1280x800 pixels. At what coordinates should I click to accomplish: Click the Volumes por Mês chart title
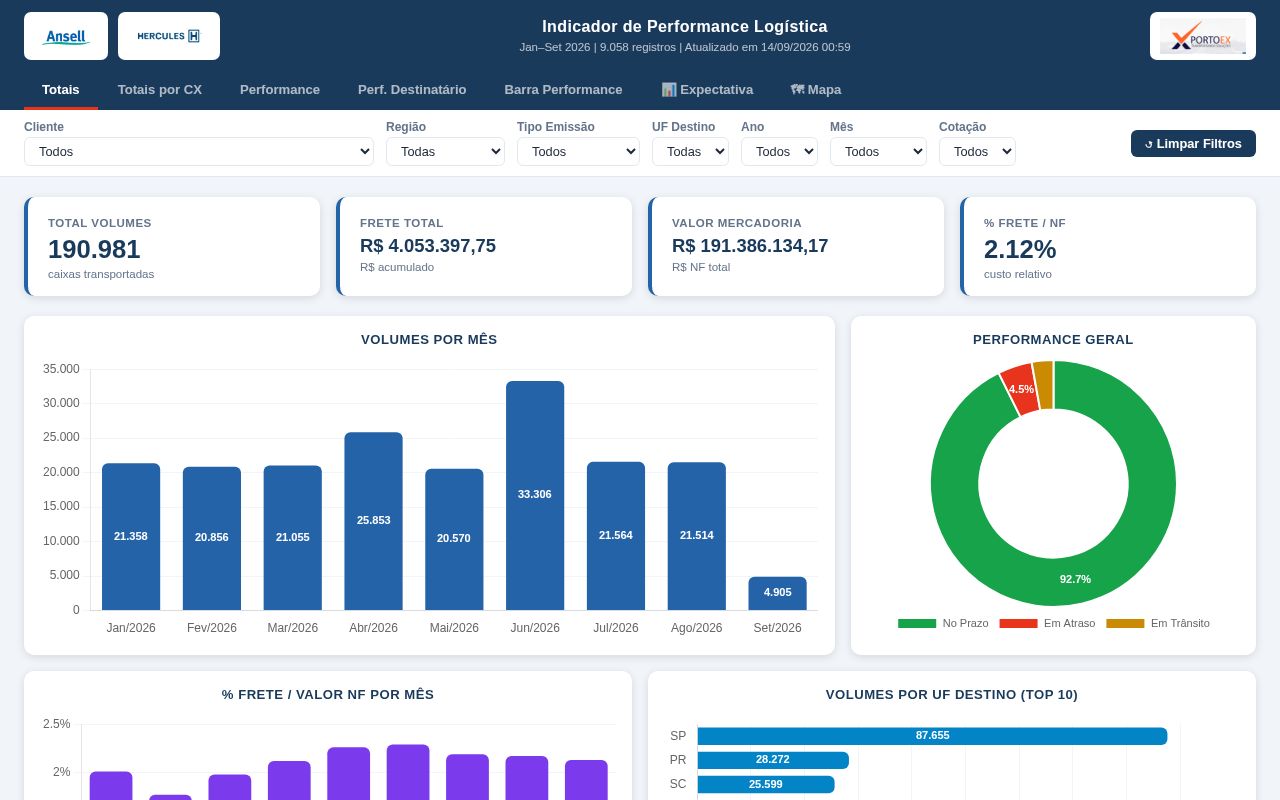point(429,339)
